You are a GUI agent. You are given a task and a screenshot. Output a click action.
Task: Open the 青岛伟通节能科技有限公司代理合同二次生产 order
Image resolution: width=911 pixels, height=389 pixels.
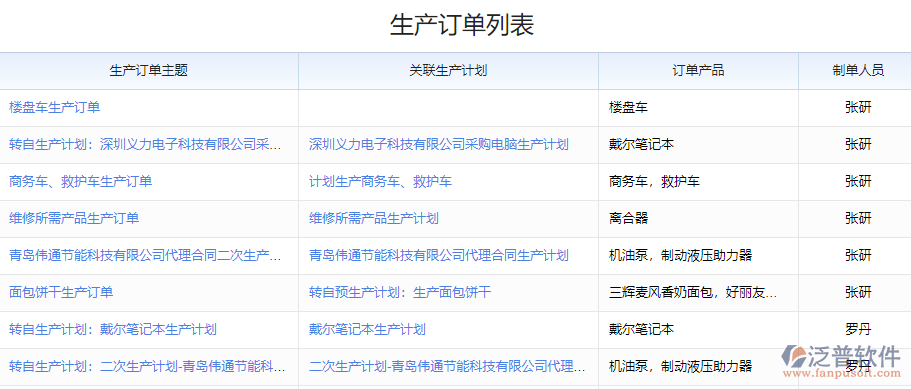click(145, 255)
